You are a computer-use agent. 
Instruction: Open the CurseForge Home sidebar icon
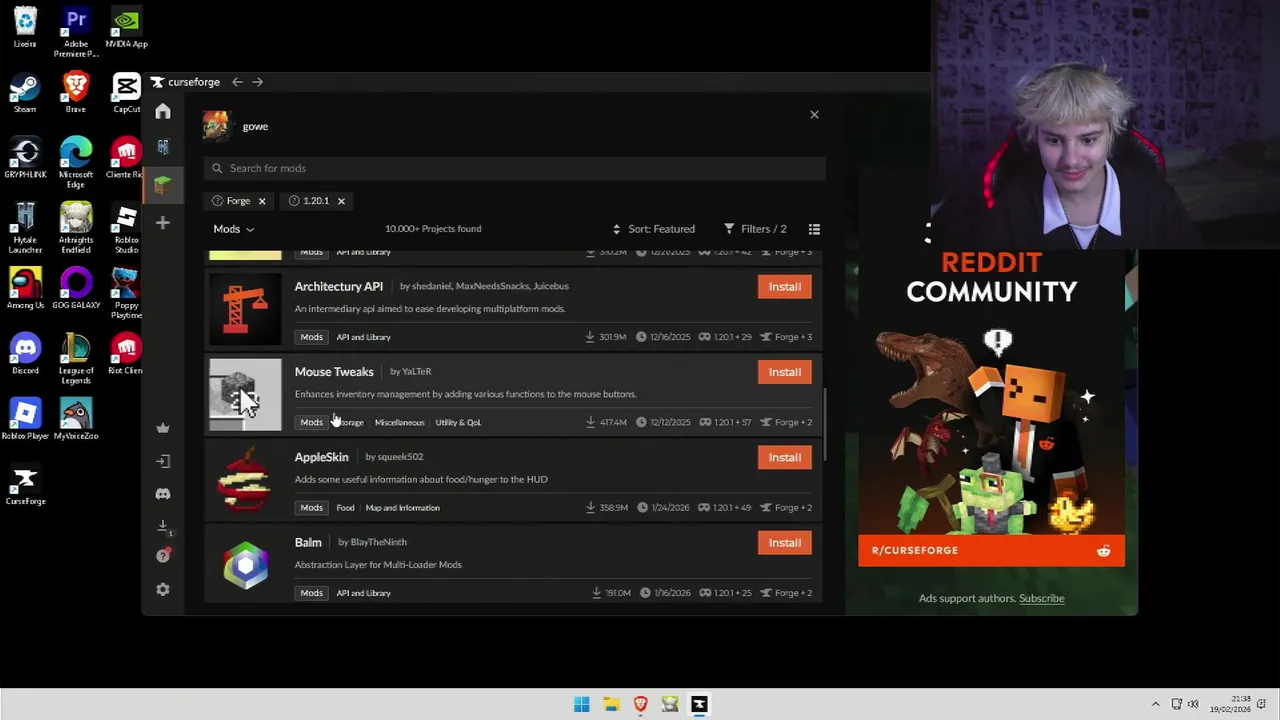coord(163,112)
